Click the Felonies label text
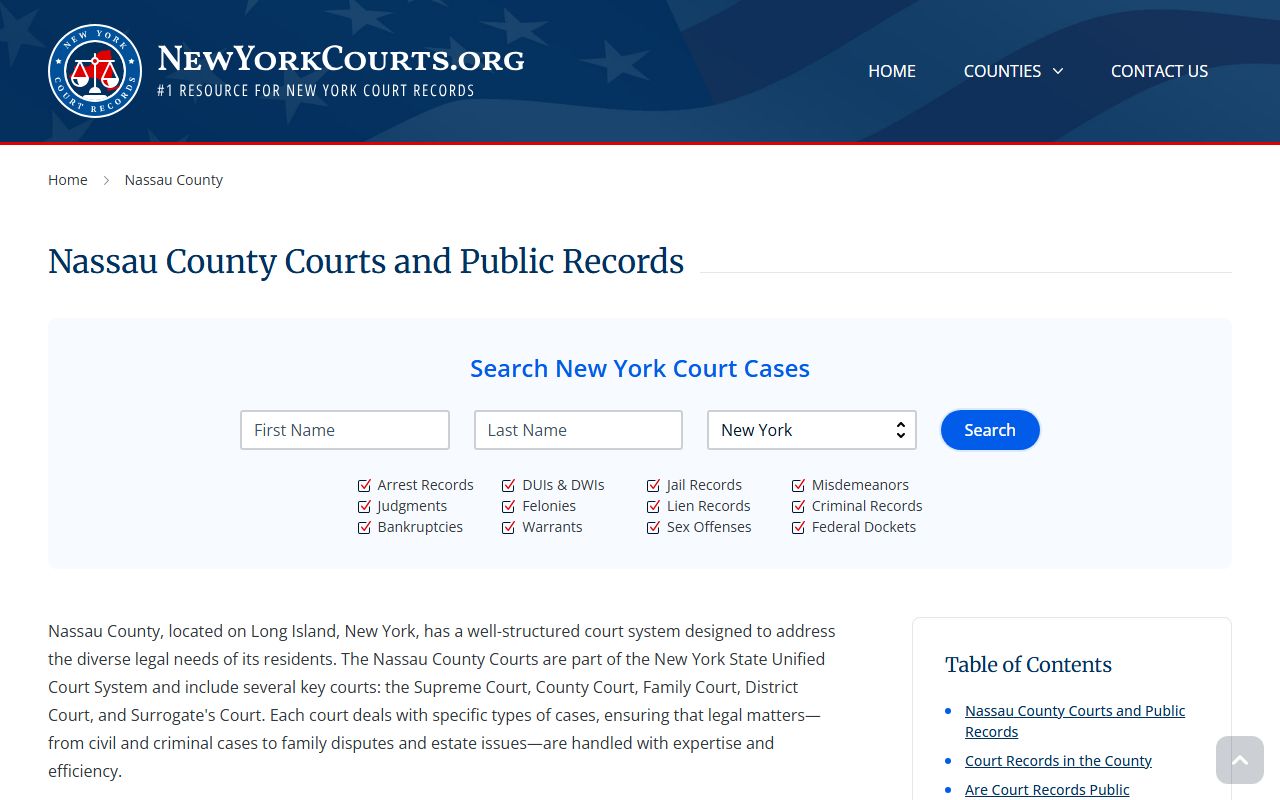The width and height of the screenshot is (1280, 800). tap(549, 506)
